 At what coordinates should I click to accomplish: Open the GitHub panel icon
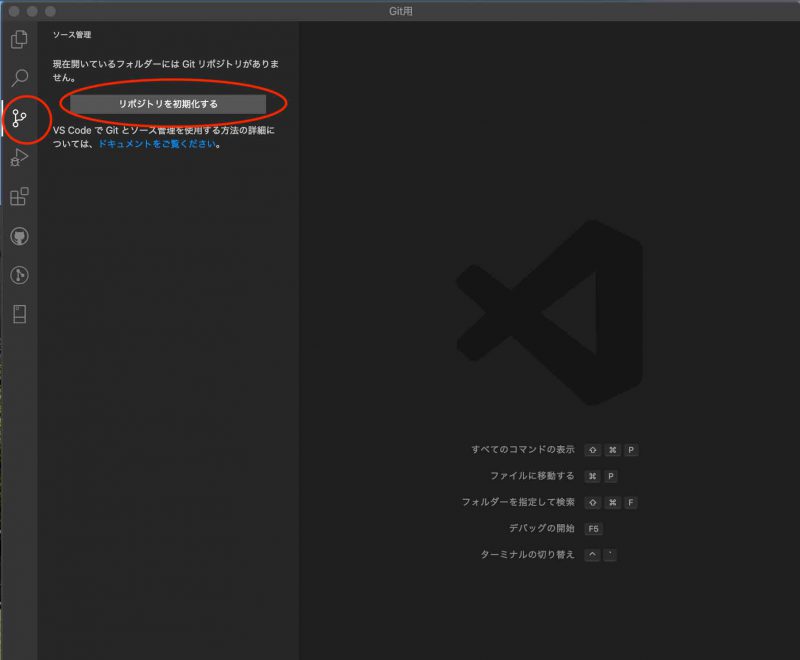click(19, 236)
